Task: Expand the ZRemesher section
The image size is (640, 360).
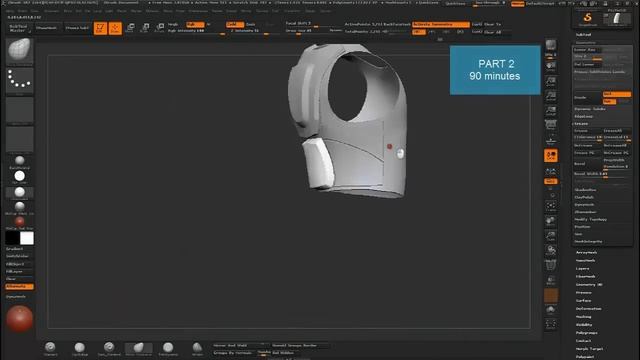Action: (x=585, y=212)
